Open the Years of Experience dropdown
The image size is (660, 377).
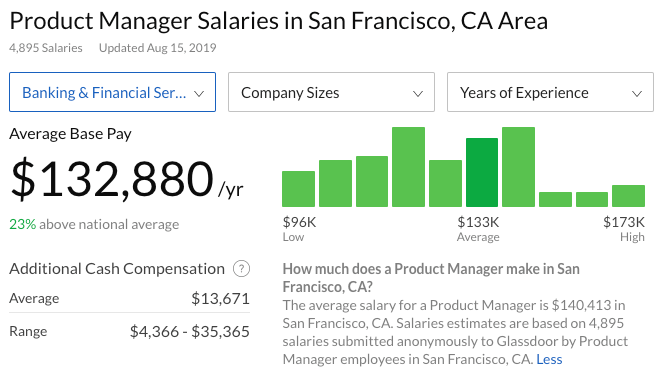point(550,92)
